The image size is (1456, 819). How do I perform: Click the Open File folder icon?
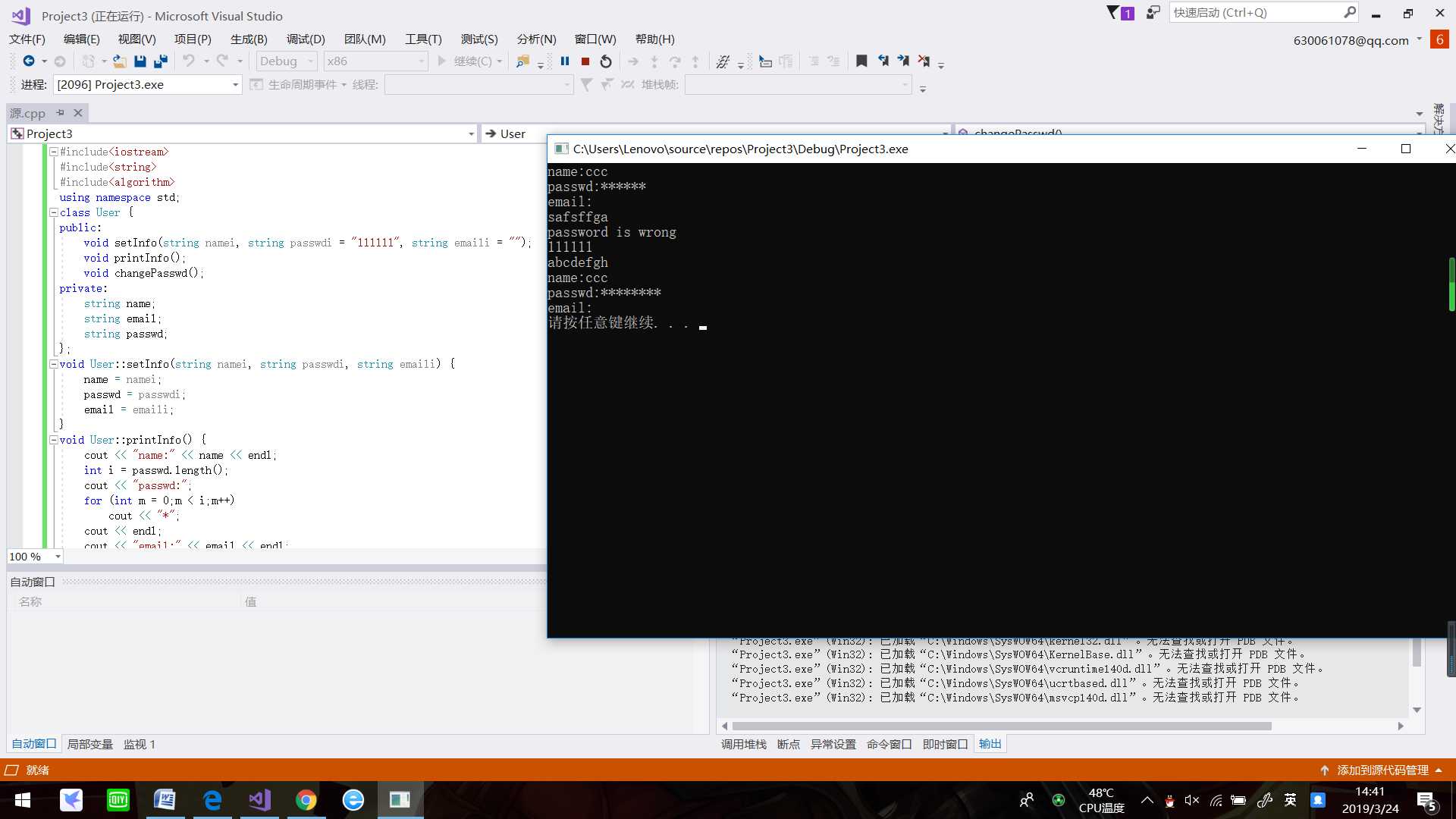(119, 61)
